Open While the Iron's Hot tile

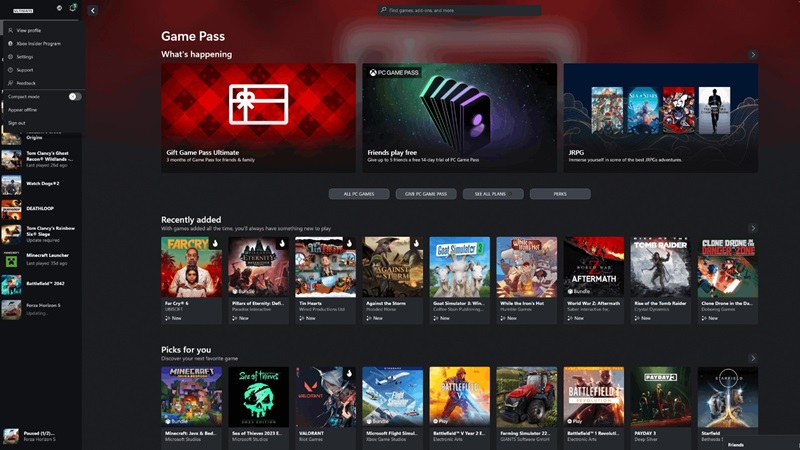527,280
